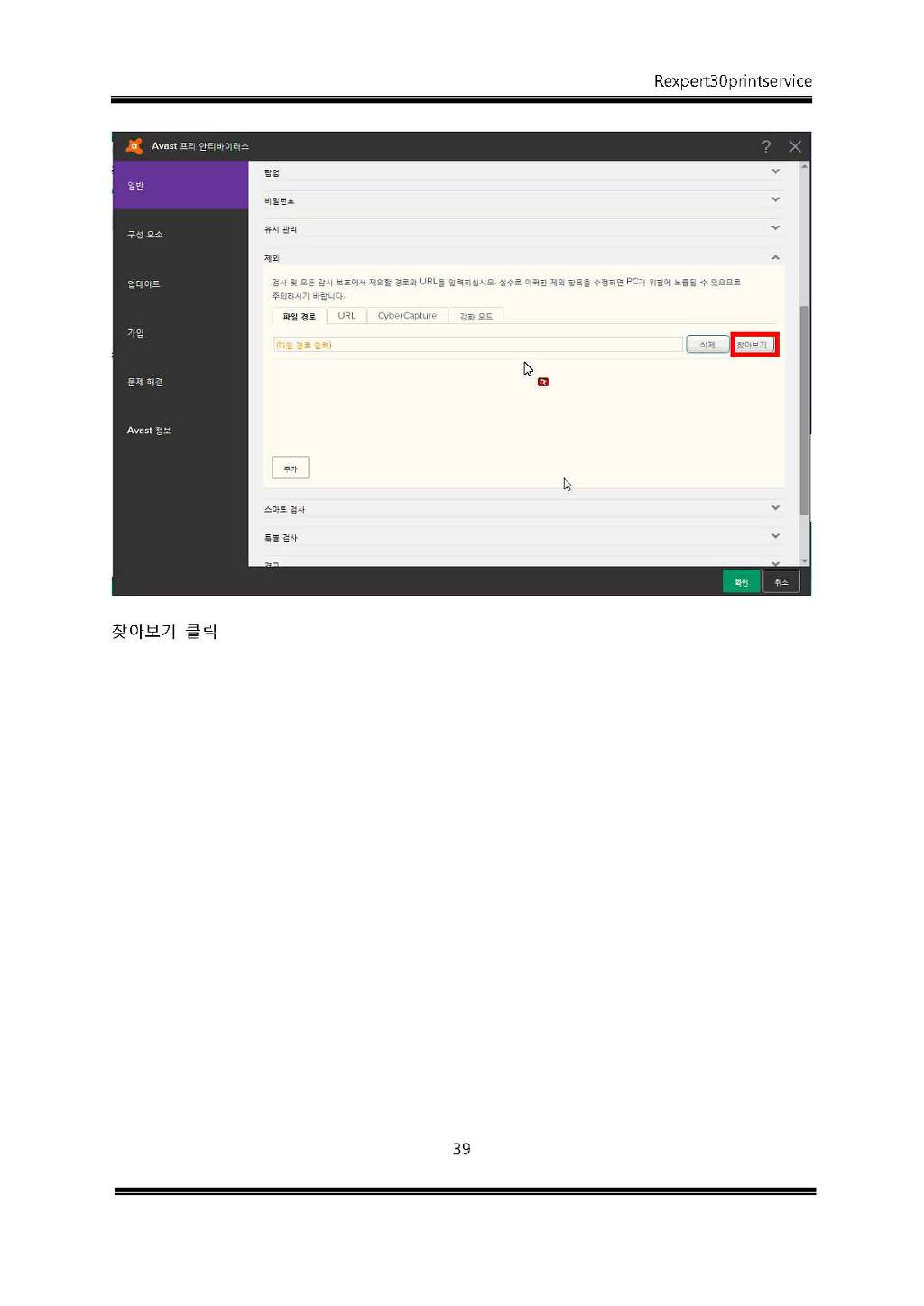This screenshot has height=1306, width=924.
Task: Switch to the URL tab
Action: 346,316
